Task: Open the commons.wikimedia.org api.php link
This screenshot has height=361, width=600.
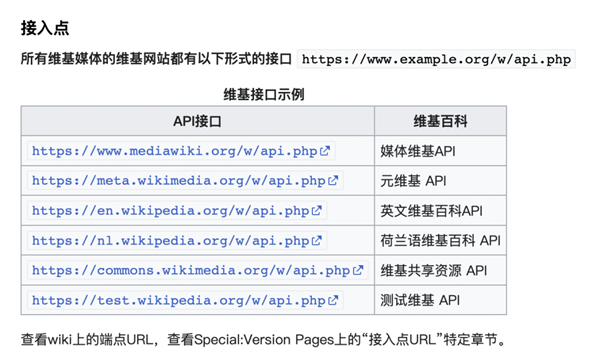Action: 197,270
